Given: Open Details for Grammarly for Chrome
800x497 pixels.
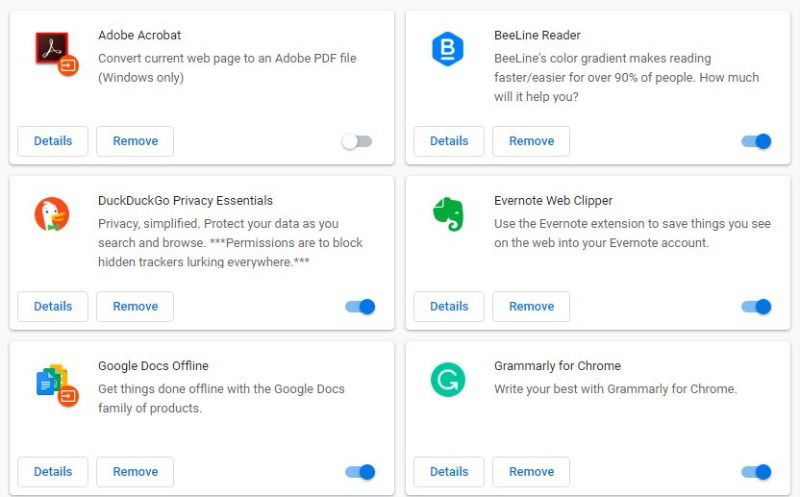Looking at the screenshot, I should coord(449,471).
